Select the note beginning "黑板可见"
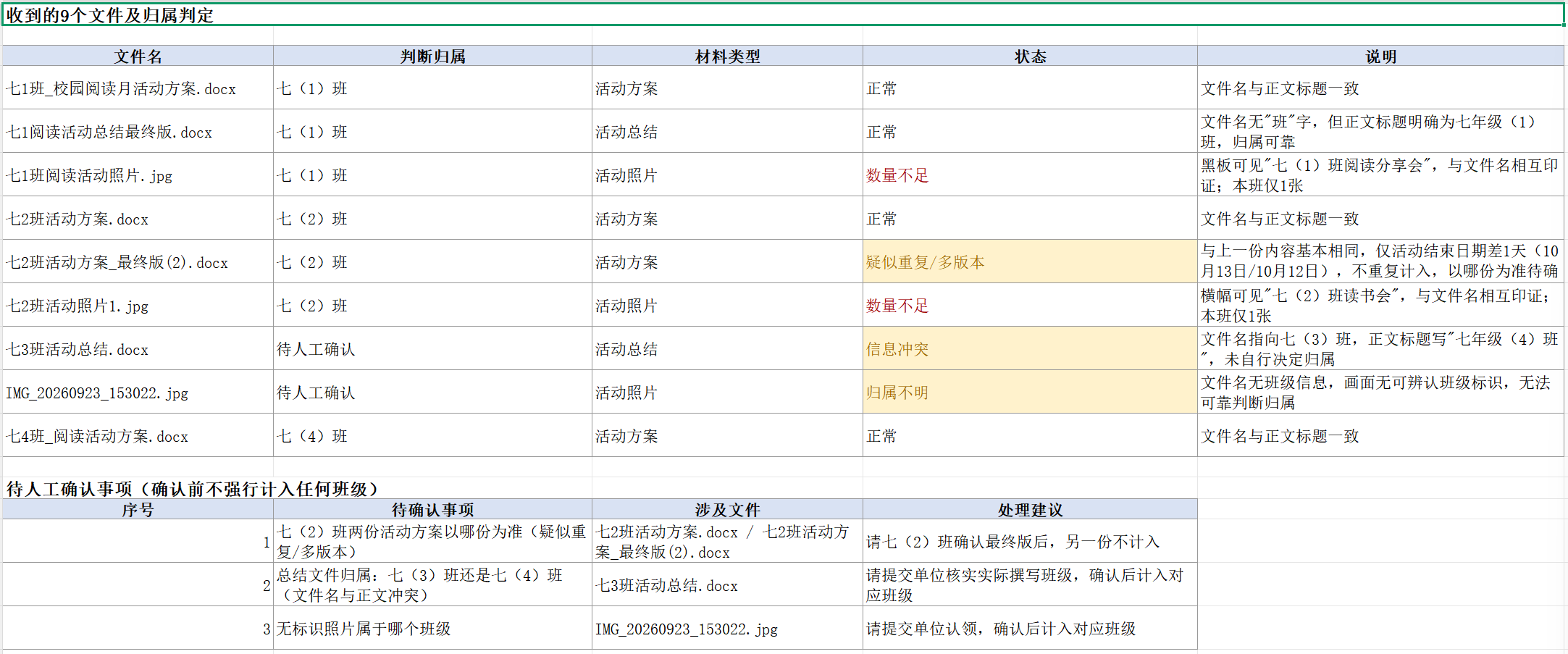This screenshot has width=1568, height=654. [x=1380, y=175]
